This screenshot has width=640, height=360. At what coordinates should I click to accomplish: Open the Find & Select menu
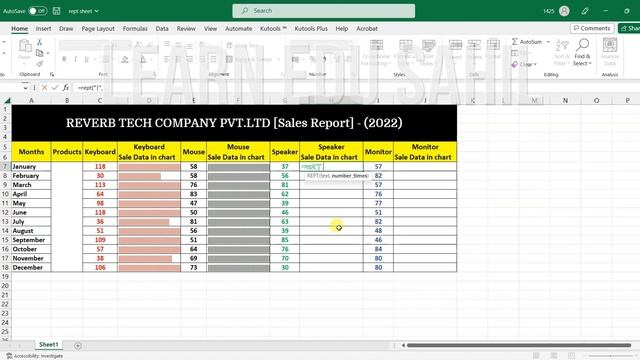point(582,53)
